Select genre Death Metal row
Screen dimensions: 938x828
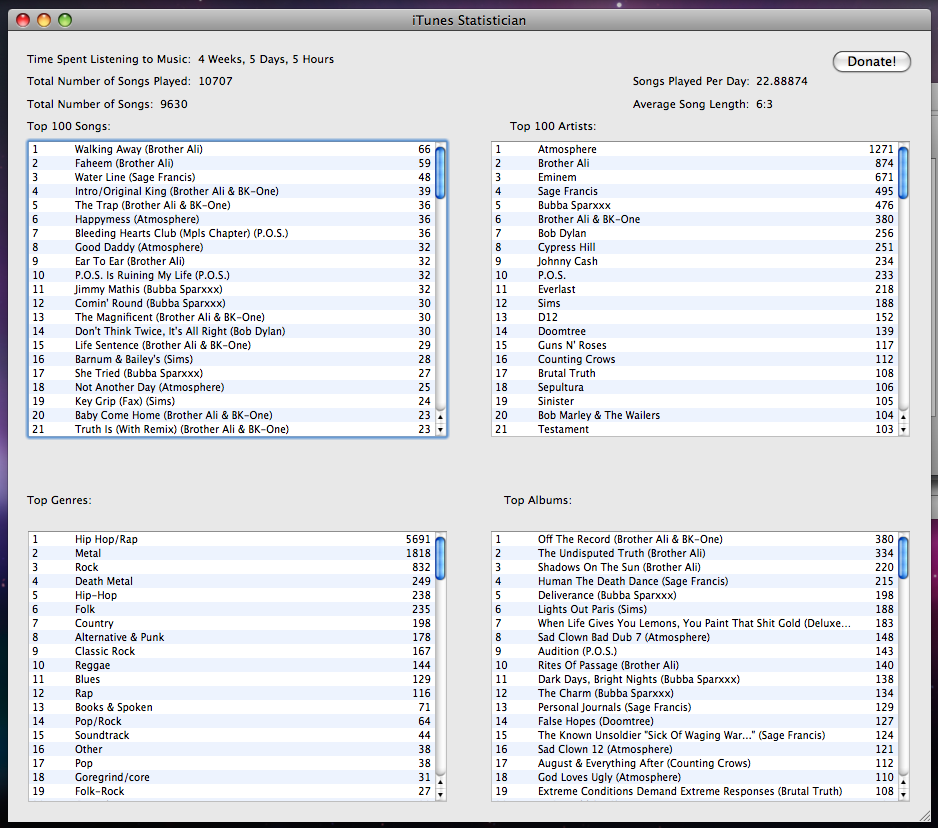coord(232,581)
